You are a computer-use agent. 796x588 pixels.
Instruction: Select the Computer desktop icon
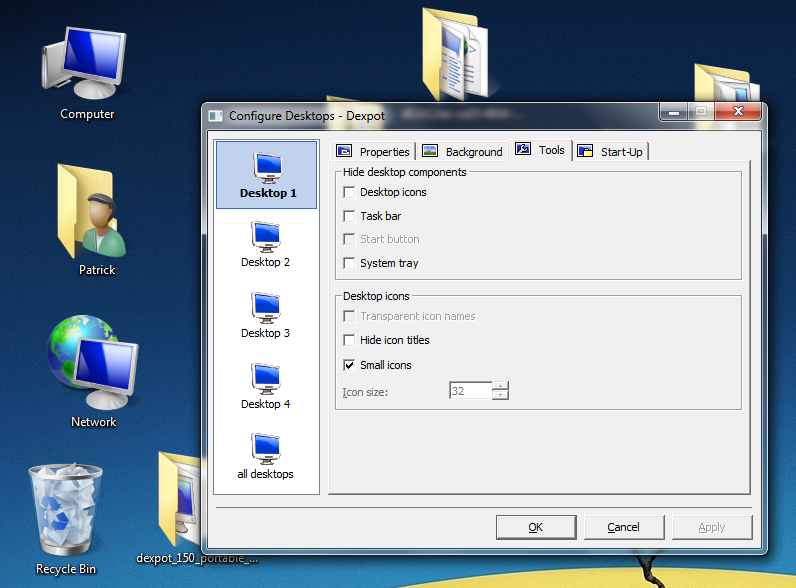pos(84,62)
